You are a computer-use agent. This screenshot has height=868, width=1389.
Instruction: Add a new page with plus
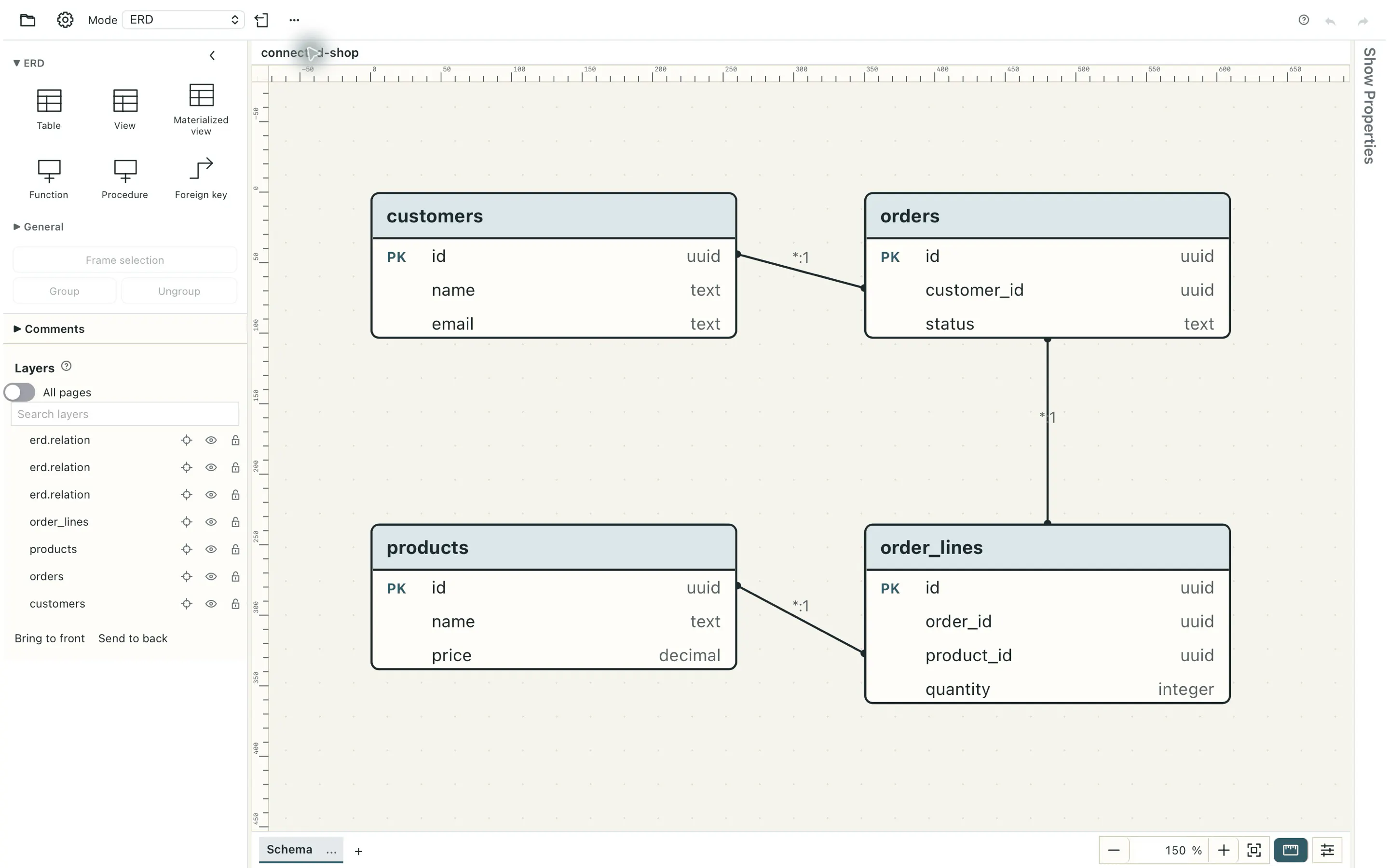tap(359, 851)
